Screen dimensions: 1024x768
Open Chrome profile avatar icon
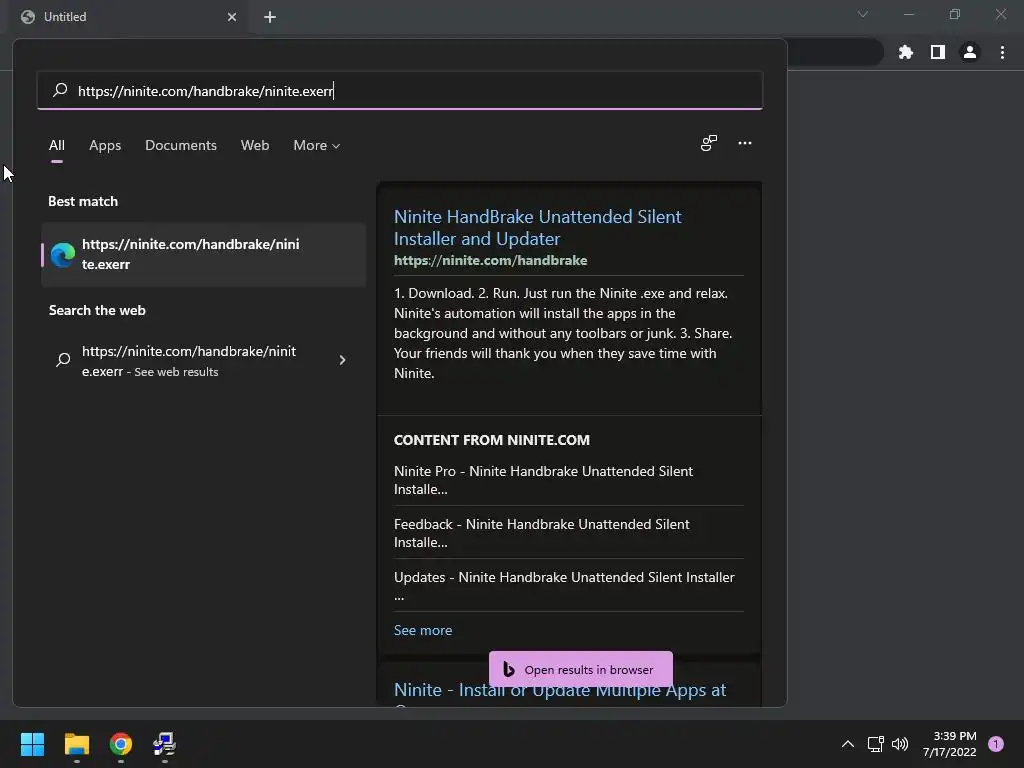pos(969,52)
